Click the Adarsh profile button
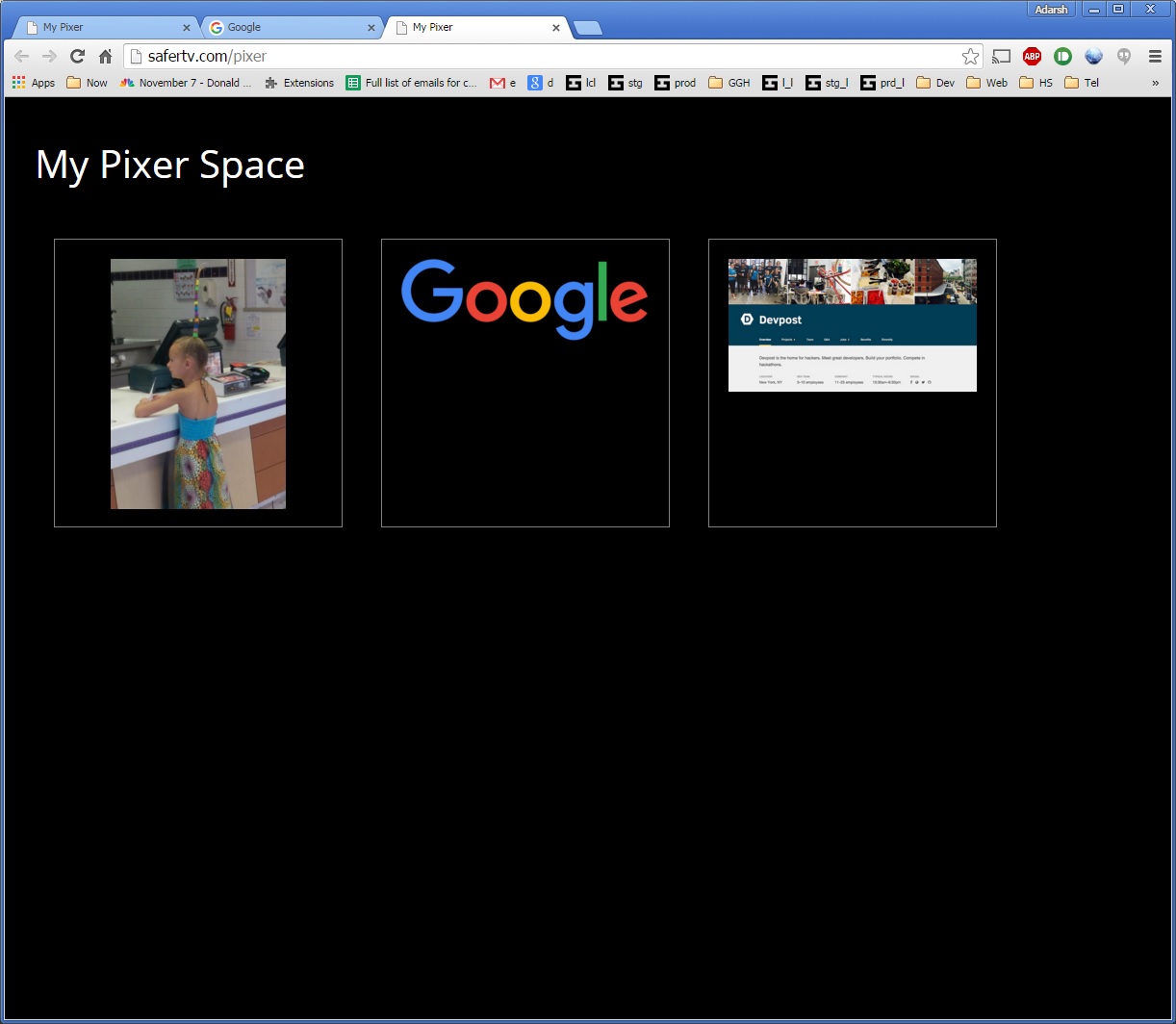 point(1051,10)
